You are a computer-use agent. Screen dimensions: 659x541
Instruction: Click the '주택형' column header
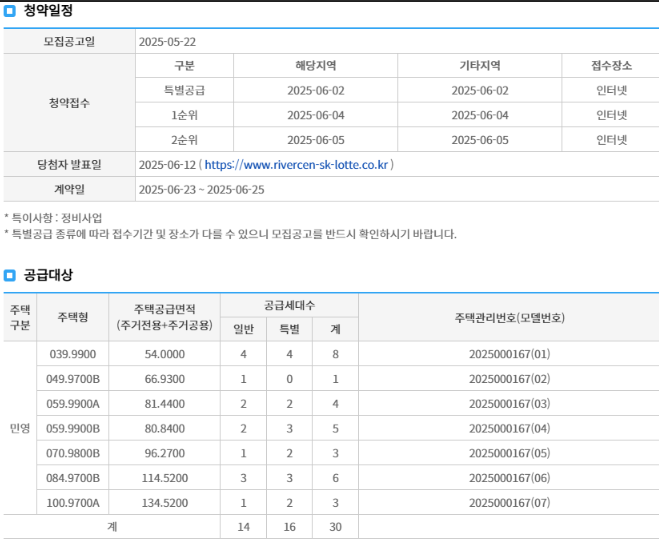click(73, 317)
